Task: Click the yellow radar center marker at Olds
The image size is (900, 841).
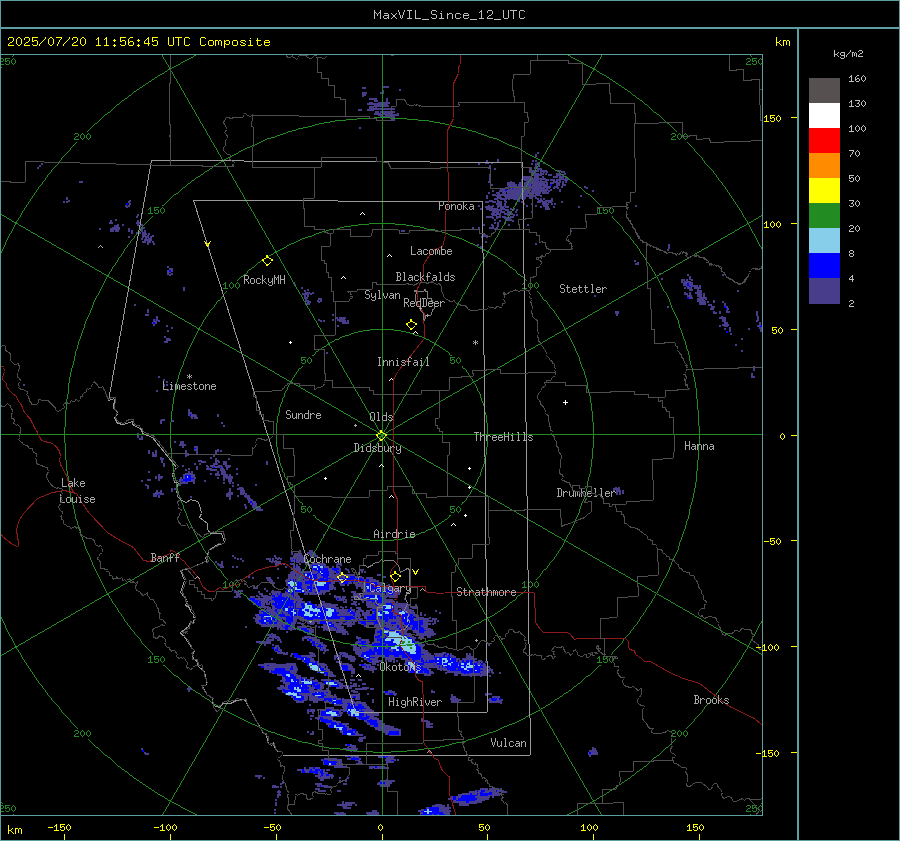Action: point(381,436)
